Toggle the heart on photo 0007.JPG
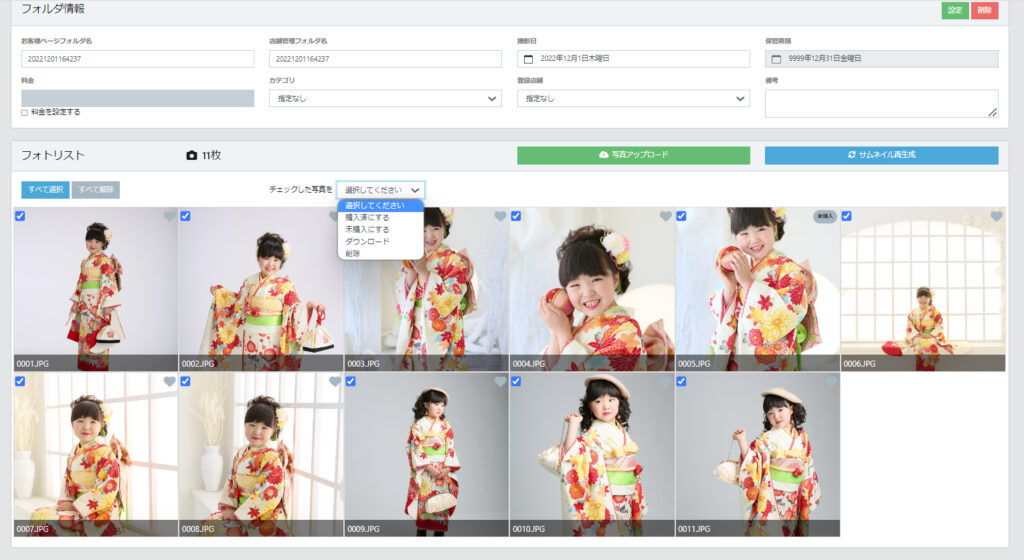1024x560 pixels. pyautogui.click(x=169, y=381)
